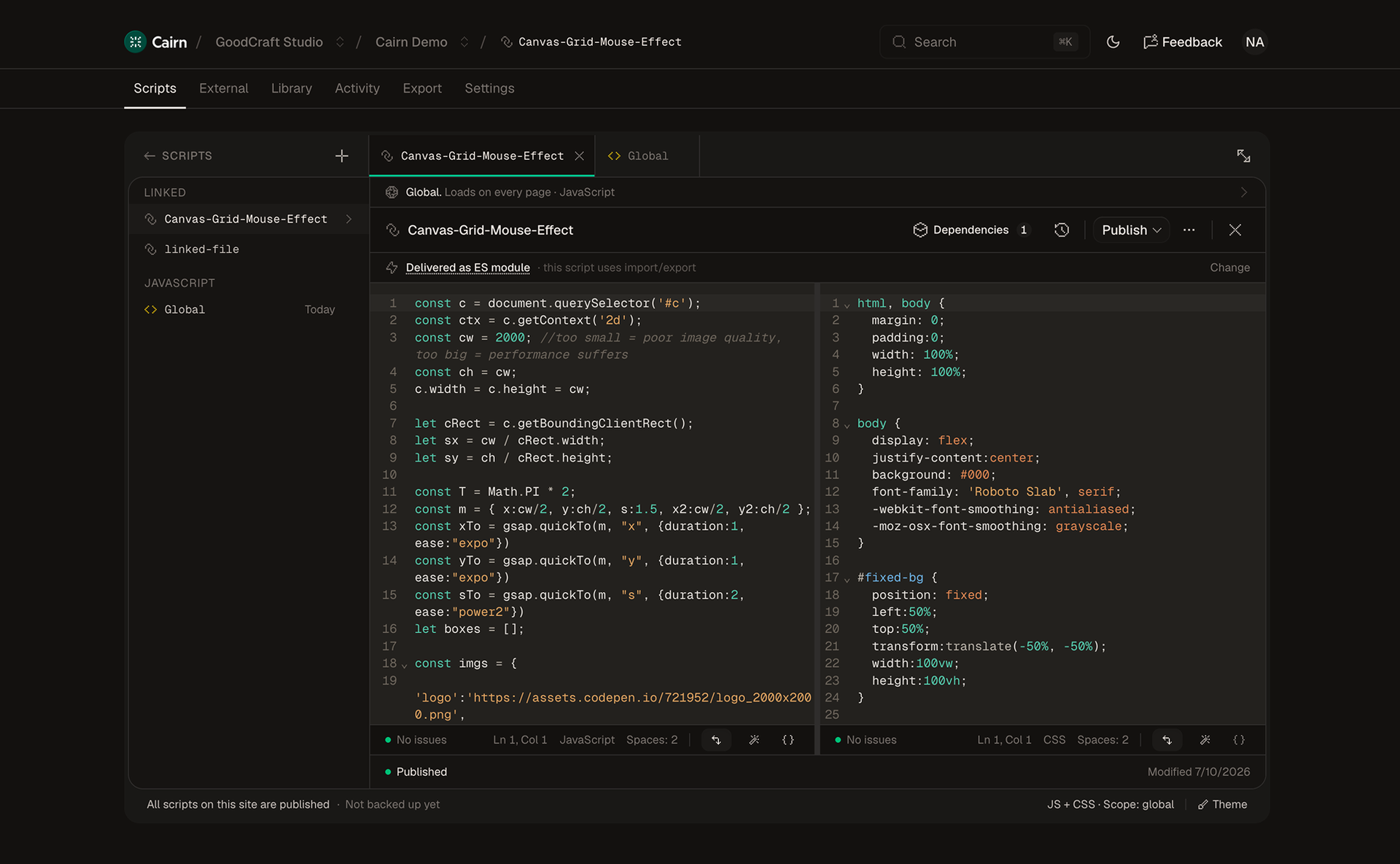Switch to the Scripts tab

tap(155, 88)
